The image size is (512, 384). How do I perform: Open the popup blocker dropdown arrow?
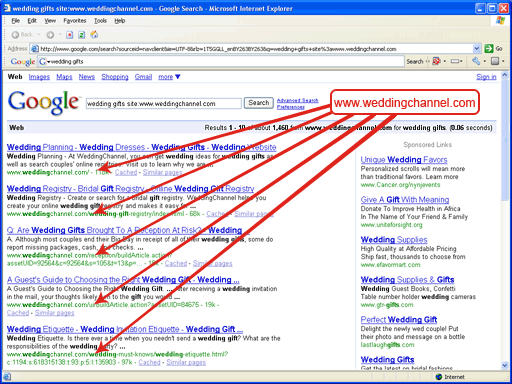coord(445,61)
